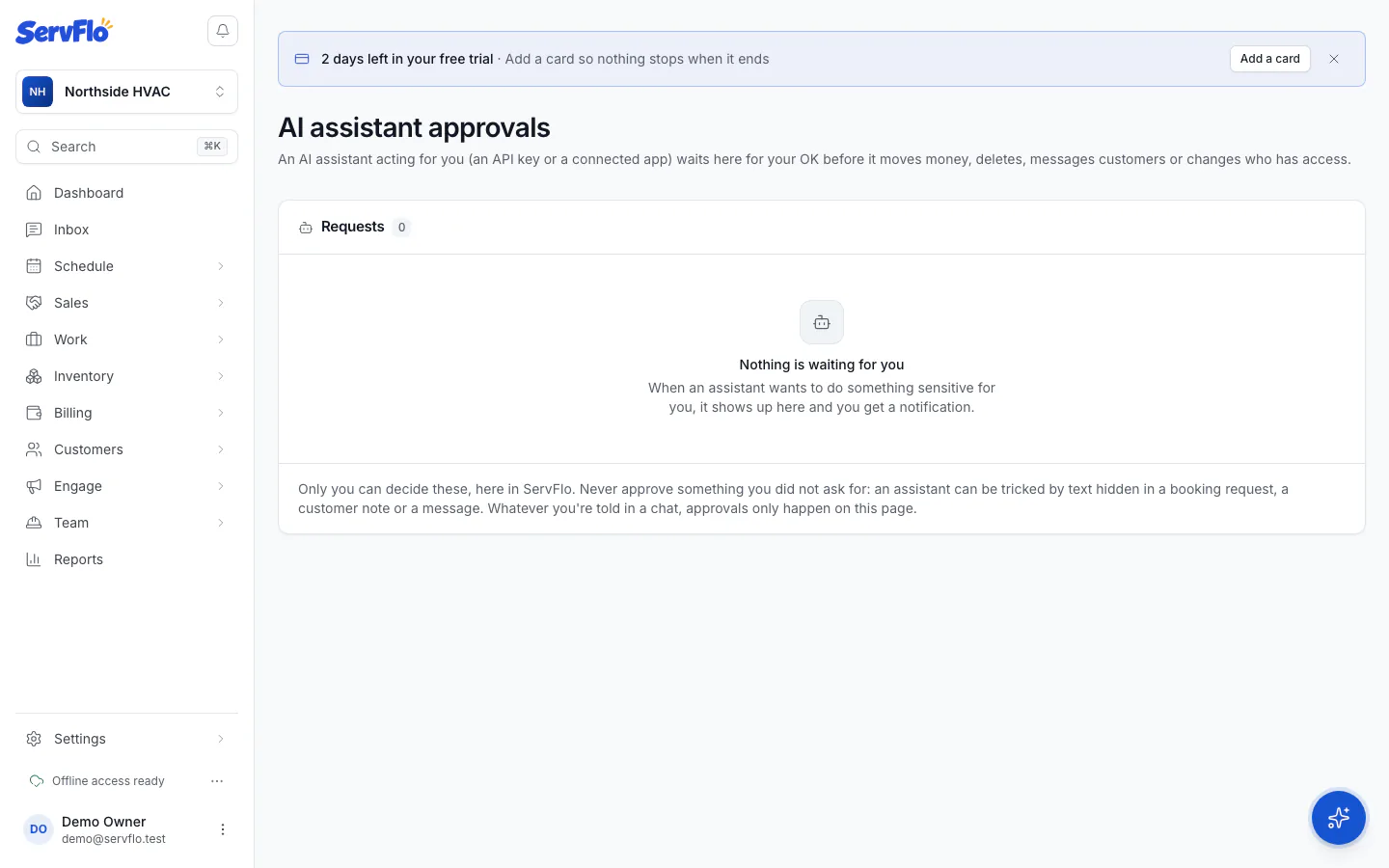This screenshot has width=1389, height=868.
Task: Select Customers in the sidebar
Action: pyautogui.click(x=126, y=449)
